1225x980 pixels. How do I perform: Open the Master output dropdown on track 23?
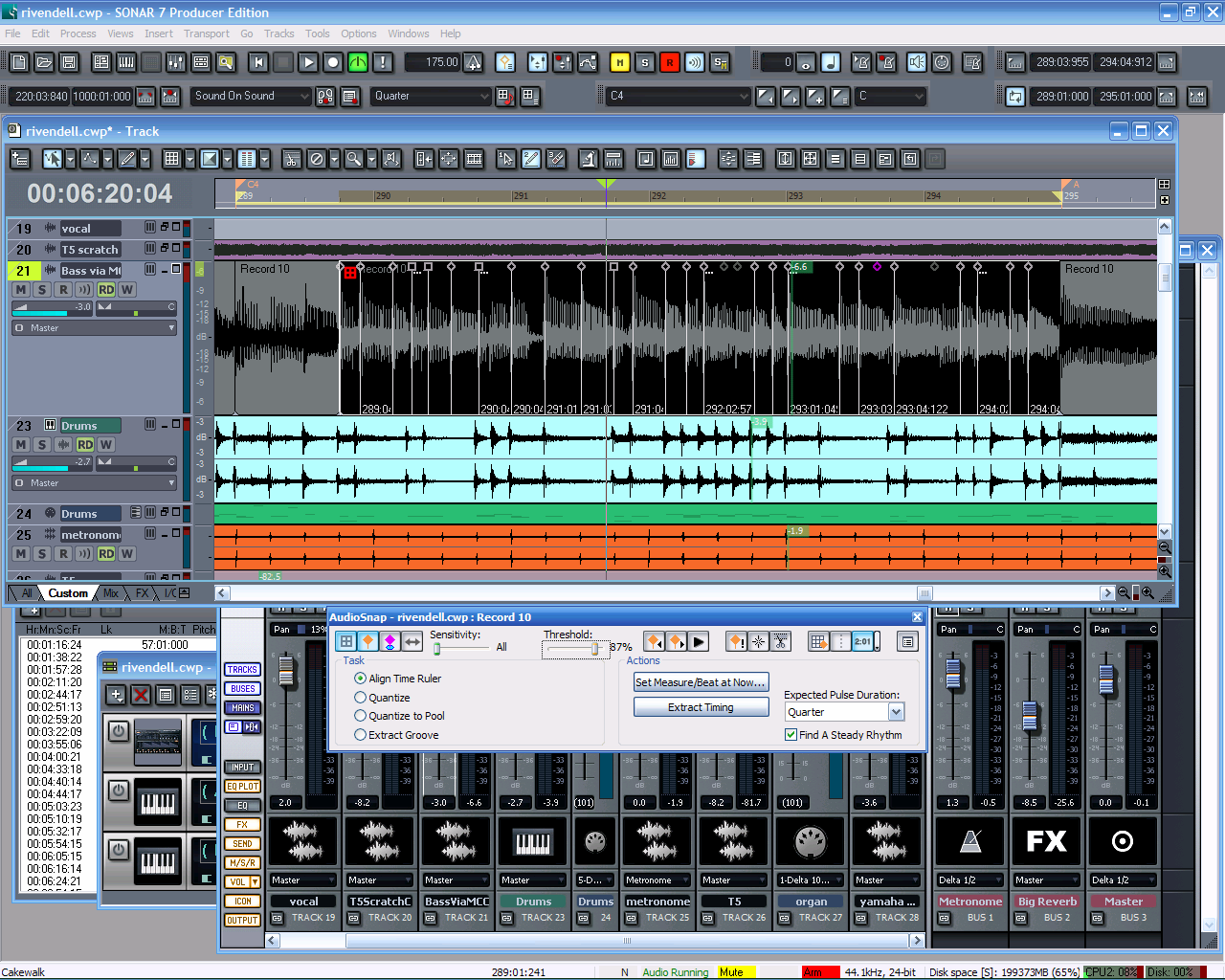(x=95, y=483)
